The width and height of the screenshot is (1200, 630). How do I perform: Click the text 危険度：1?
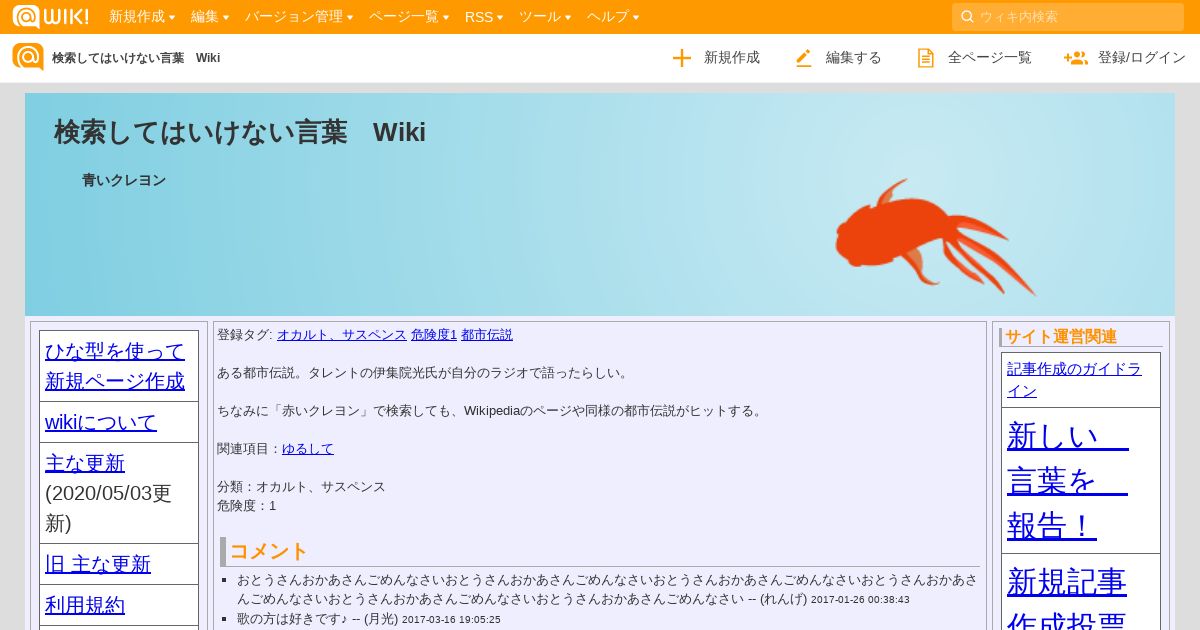pyautogui.click(x=247, y=506)
